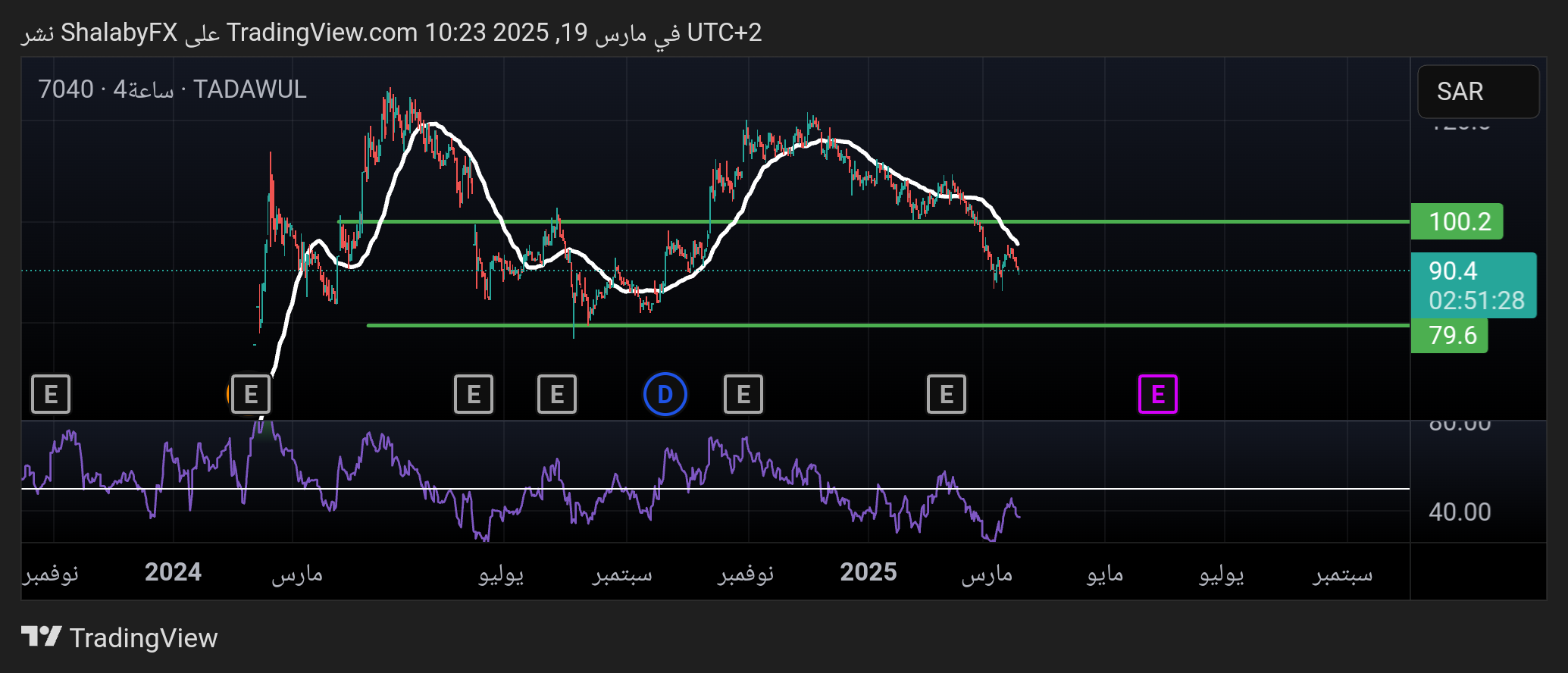Click the earnings marker with the orange circle behind it
The height and width of the screenshot is (673, 1568).
pos(250,394)
